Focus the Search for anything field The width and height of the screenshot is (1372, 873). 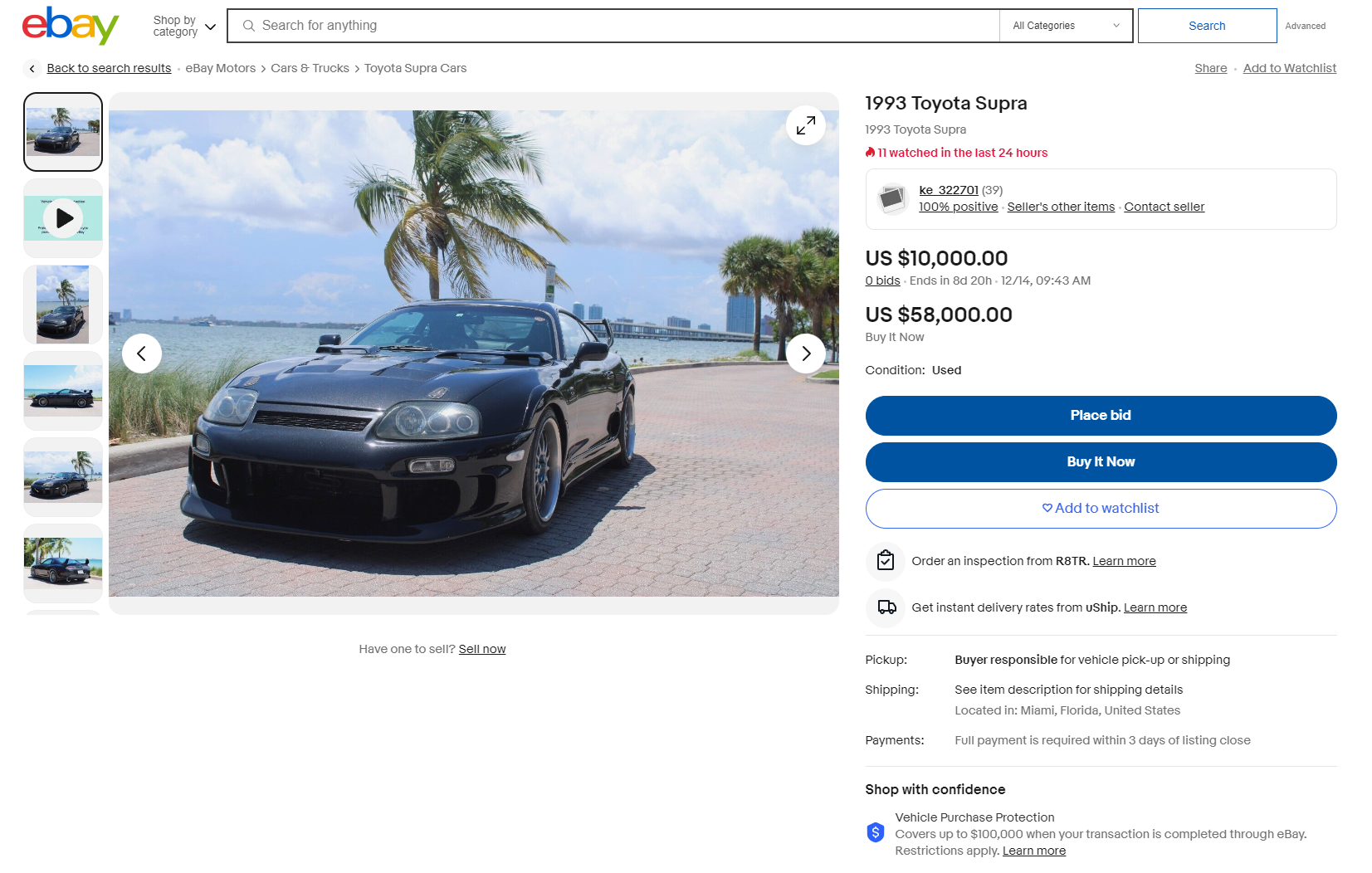pos(614,26)
